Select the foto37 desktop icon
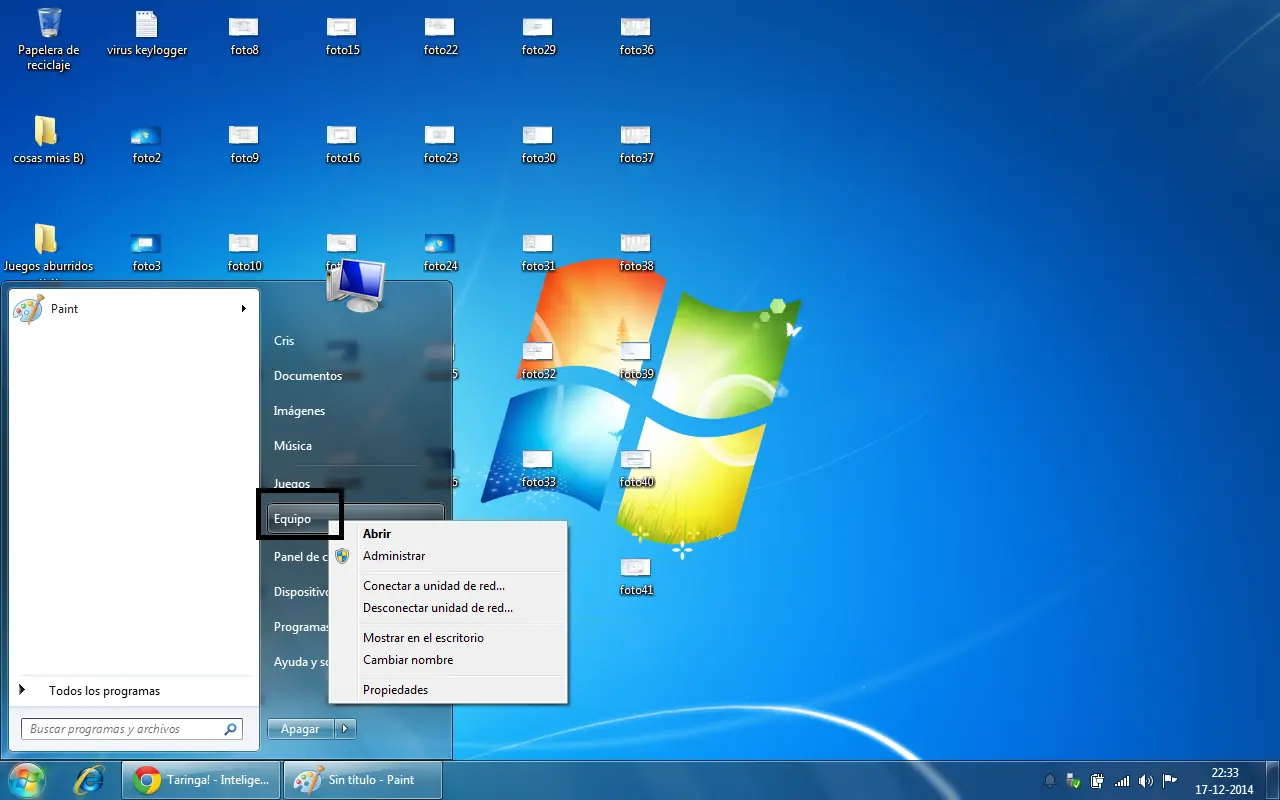1280x800 pixels. point(636,143)
